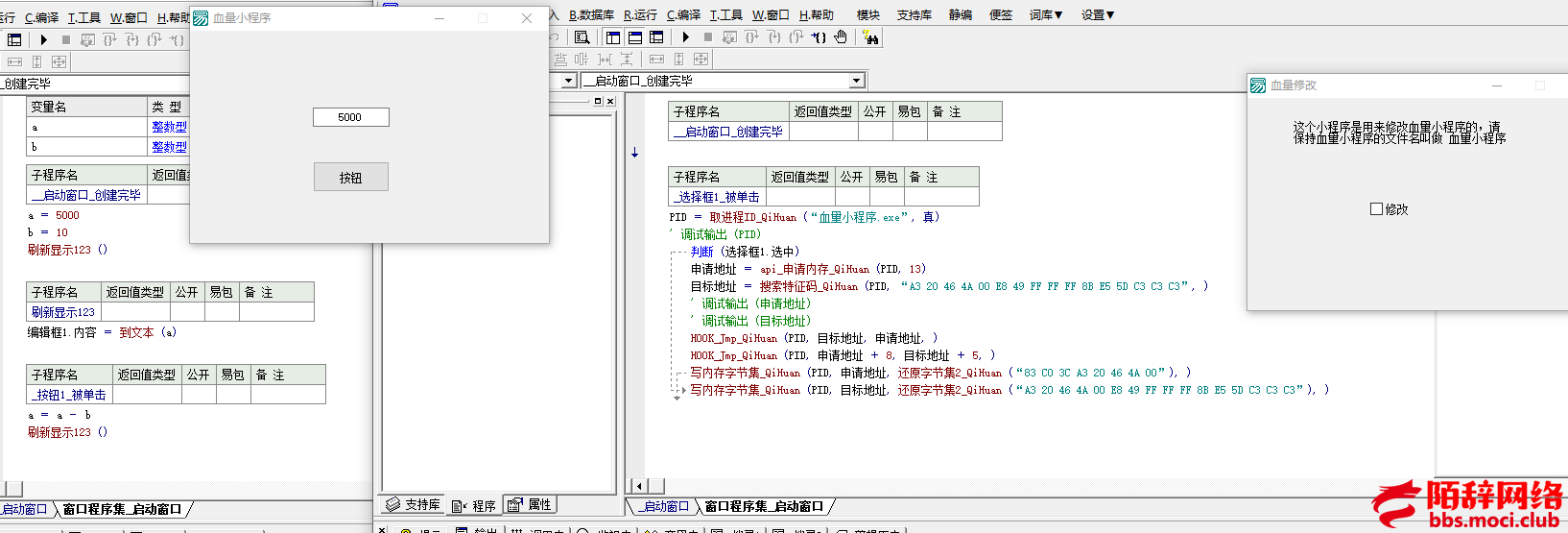
Task: Open the __启动窗口_创建完毕 subroutine dropdown
Action: click(x=857, y=81)
